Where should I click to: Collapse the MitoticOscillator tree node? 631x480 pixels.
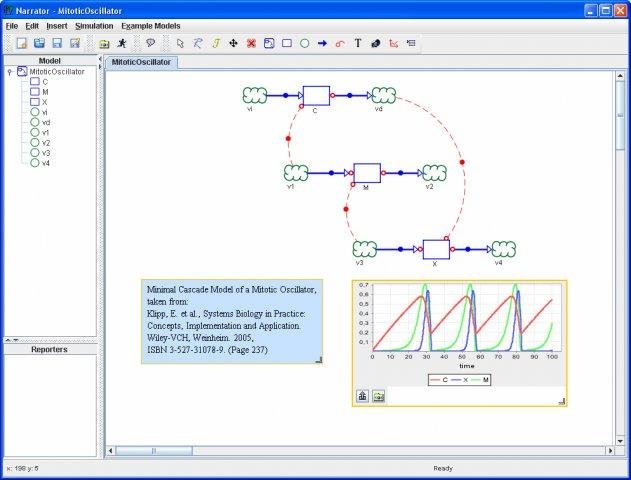coord(10,72)
